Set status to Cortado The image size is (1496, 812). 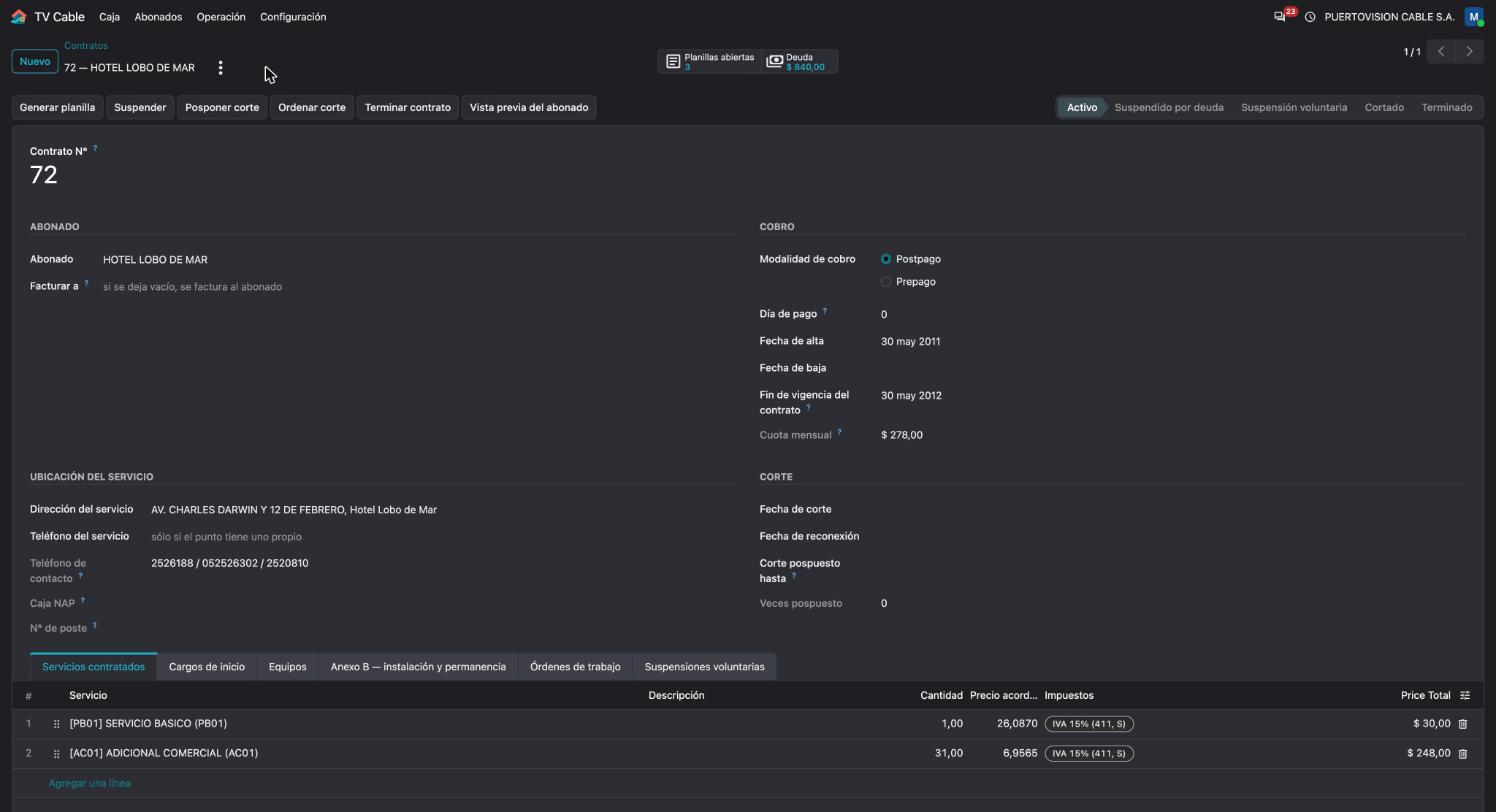[x=1384, y=108]
